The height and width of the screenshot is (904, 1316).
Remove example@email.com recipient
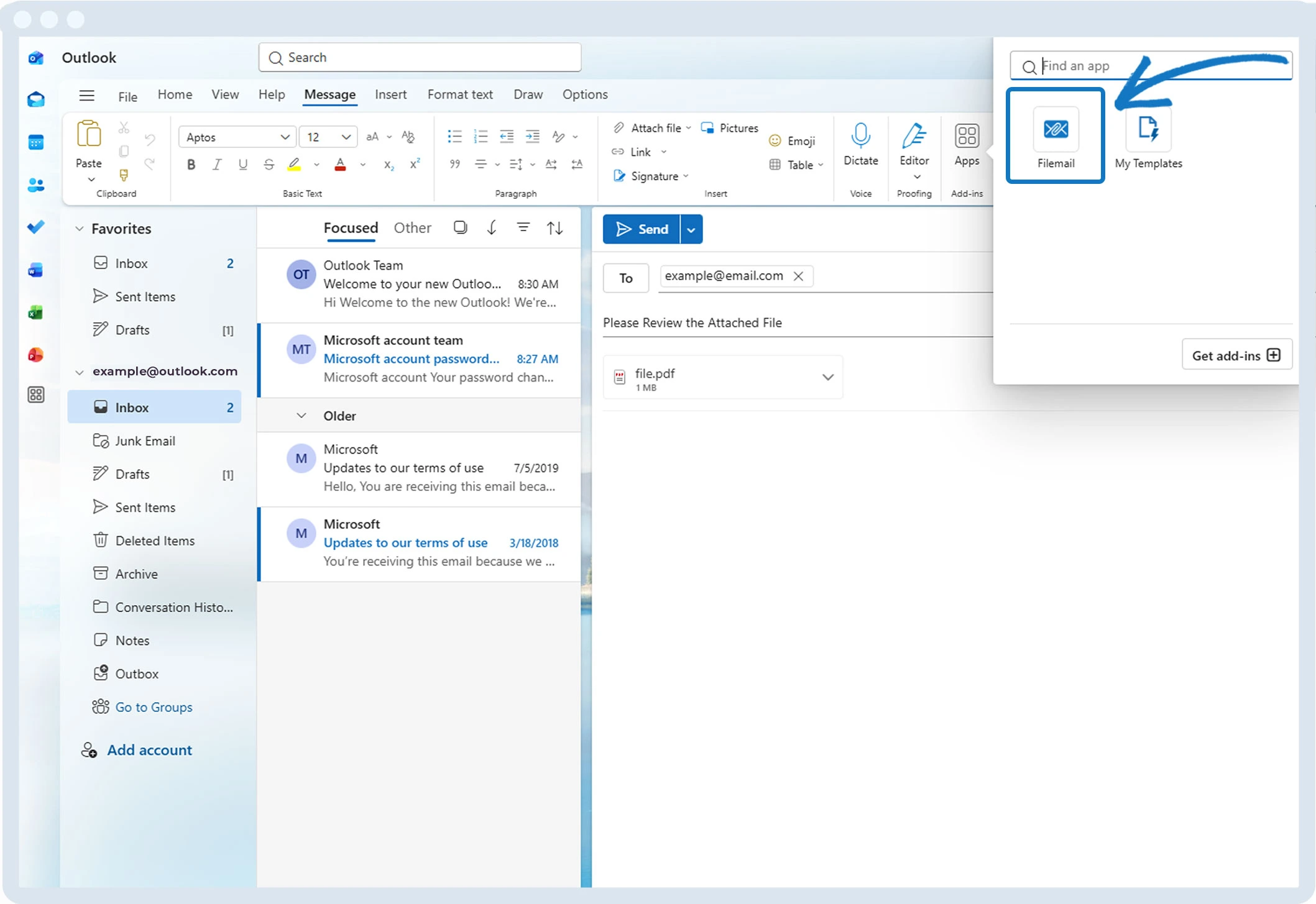[x=799, y=276]
